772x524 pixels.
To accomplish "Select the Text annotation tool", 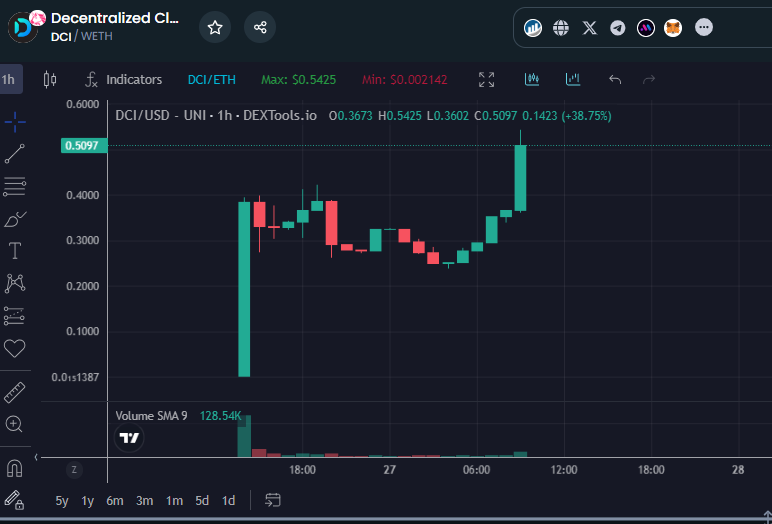I will coord(15,251).
